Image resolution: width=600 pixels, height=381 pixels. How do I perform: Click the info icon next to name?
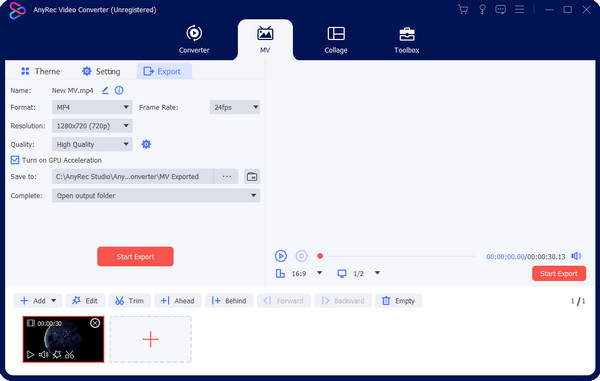click(x=119, y=90)
